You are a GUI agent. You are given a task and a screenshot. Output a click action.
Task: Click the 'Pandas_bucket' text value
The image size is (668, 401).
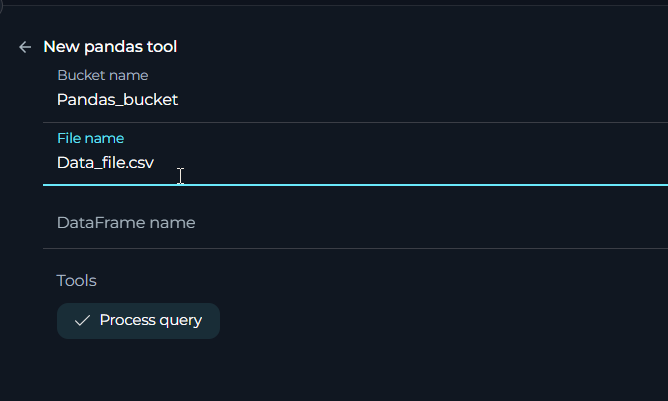click(117, 100)
